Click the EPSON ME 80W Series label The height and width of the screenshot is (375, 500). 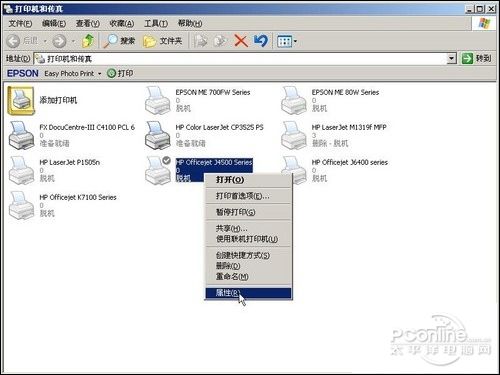[x=345, y=92]
